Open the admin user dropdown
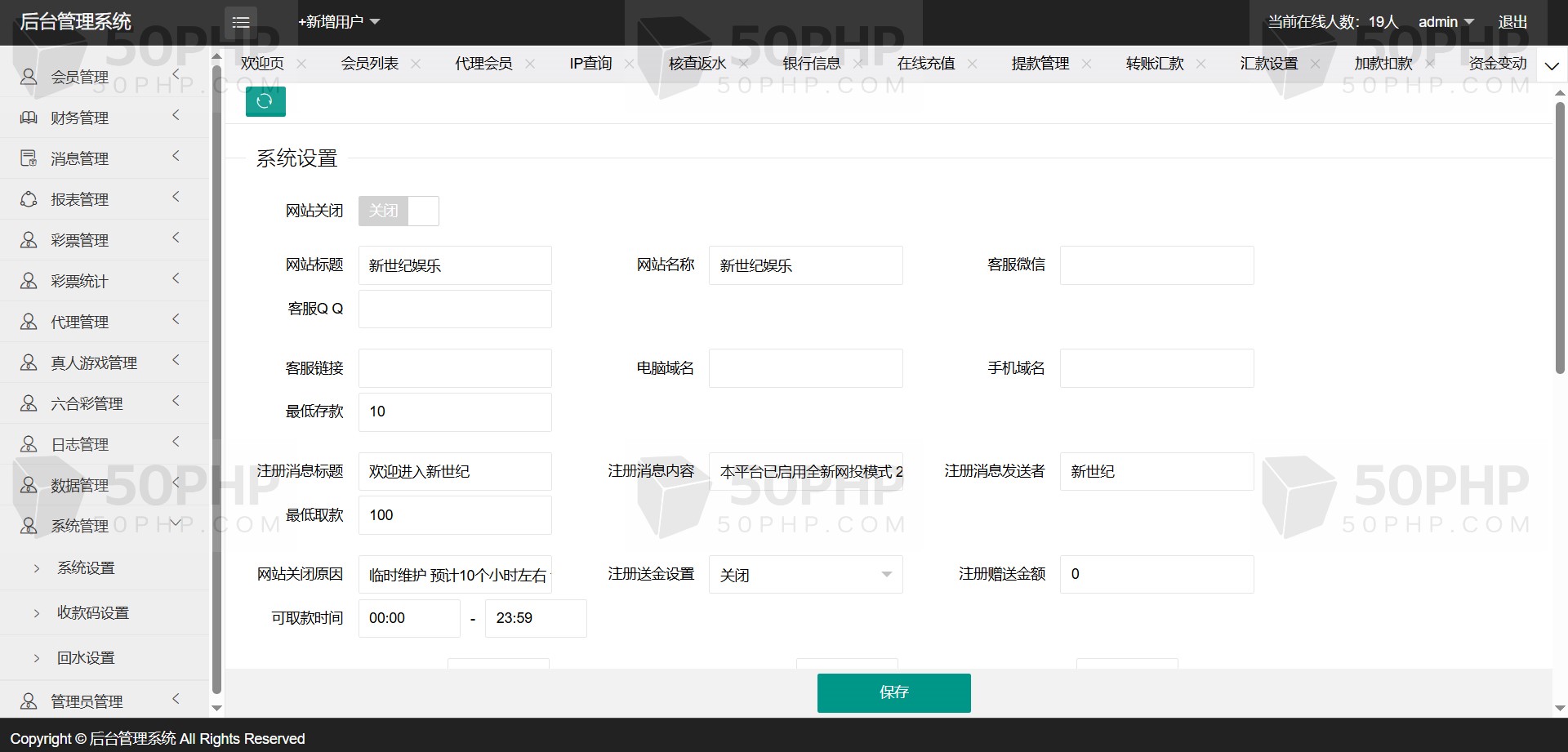Screen dimensions: 1568x752 pyautogui.click(x=1445, y=22)
